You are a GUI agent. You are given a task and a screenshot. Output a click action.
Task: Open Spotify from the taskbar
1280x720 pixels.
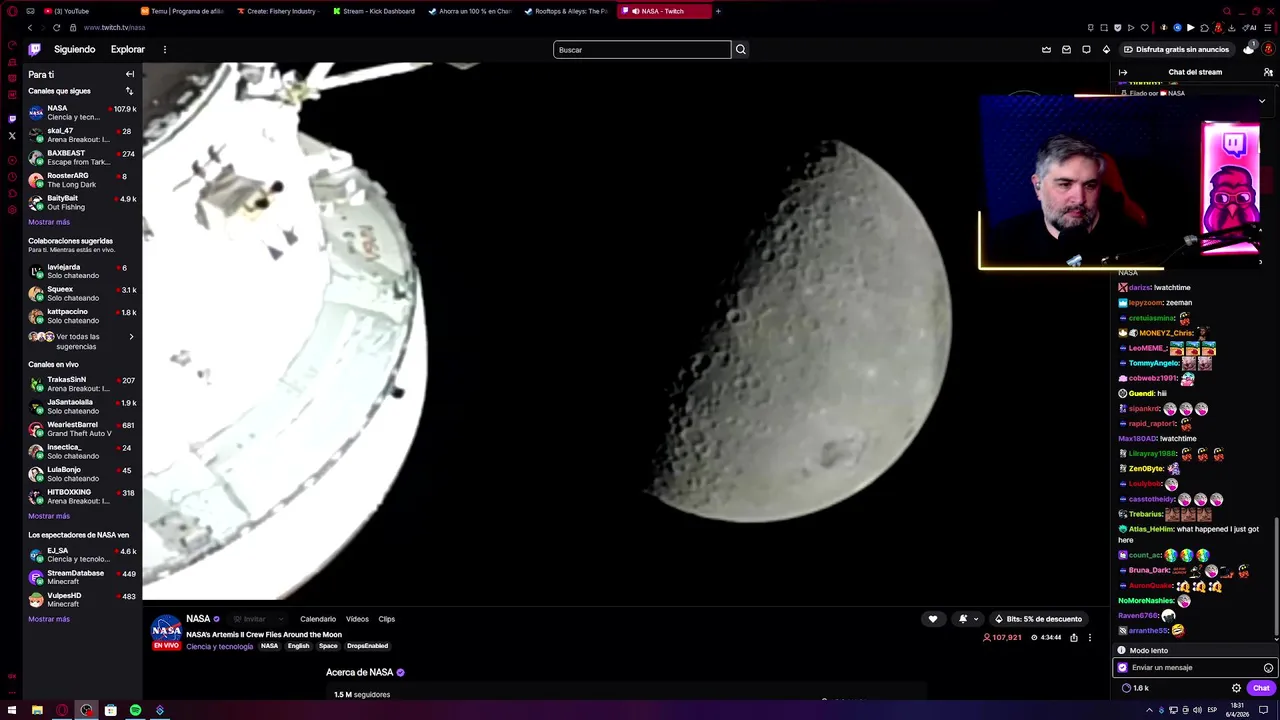click(135, 710)
